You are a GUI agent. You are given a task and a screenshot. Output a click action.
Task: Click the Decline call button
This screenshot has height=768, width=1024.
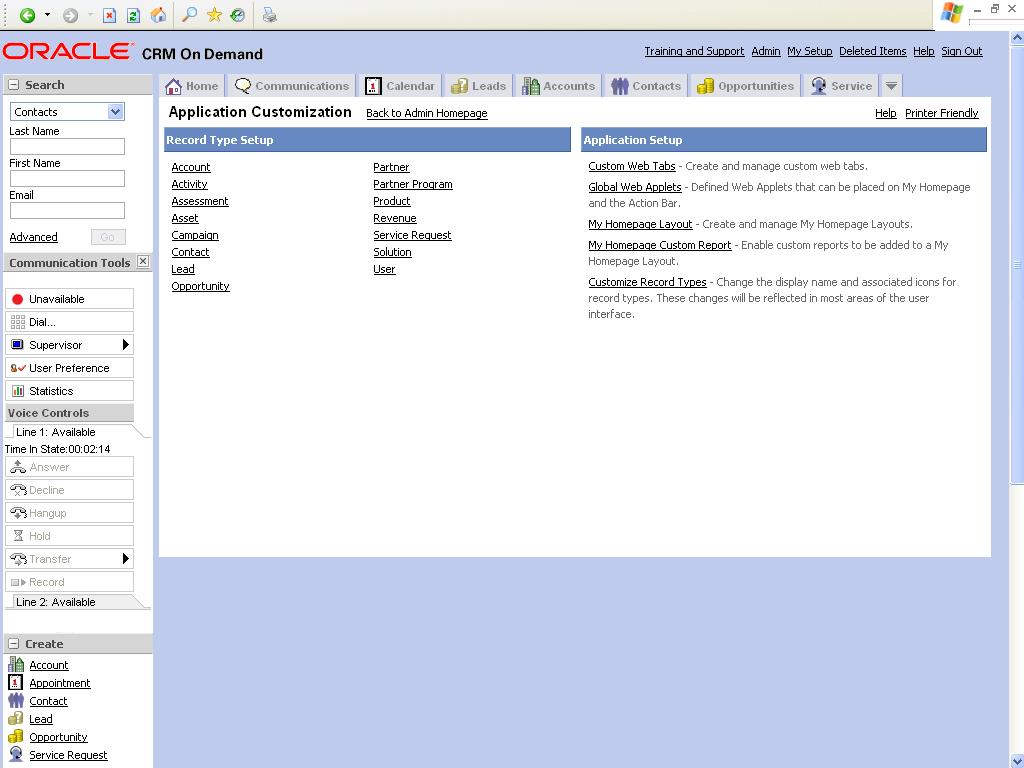point(69,490)
